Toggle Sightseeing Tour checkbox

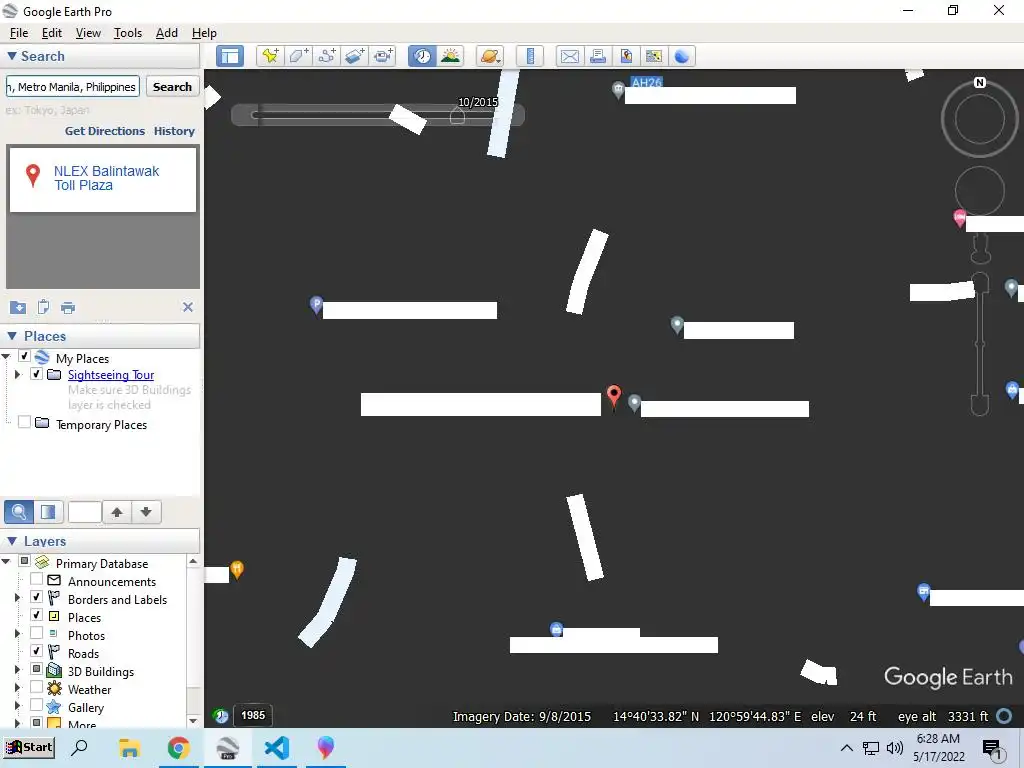click(37, 374)
